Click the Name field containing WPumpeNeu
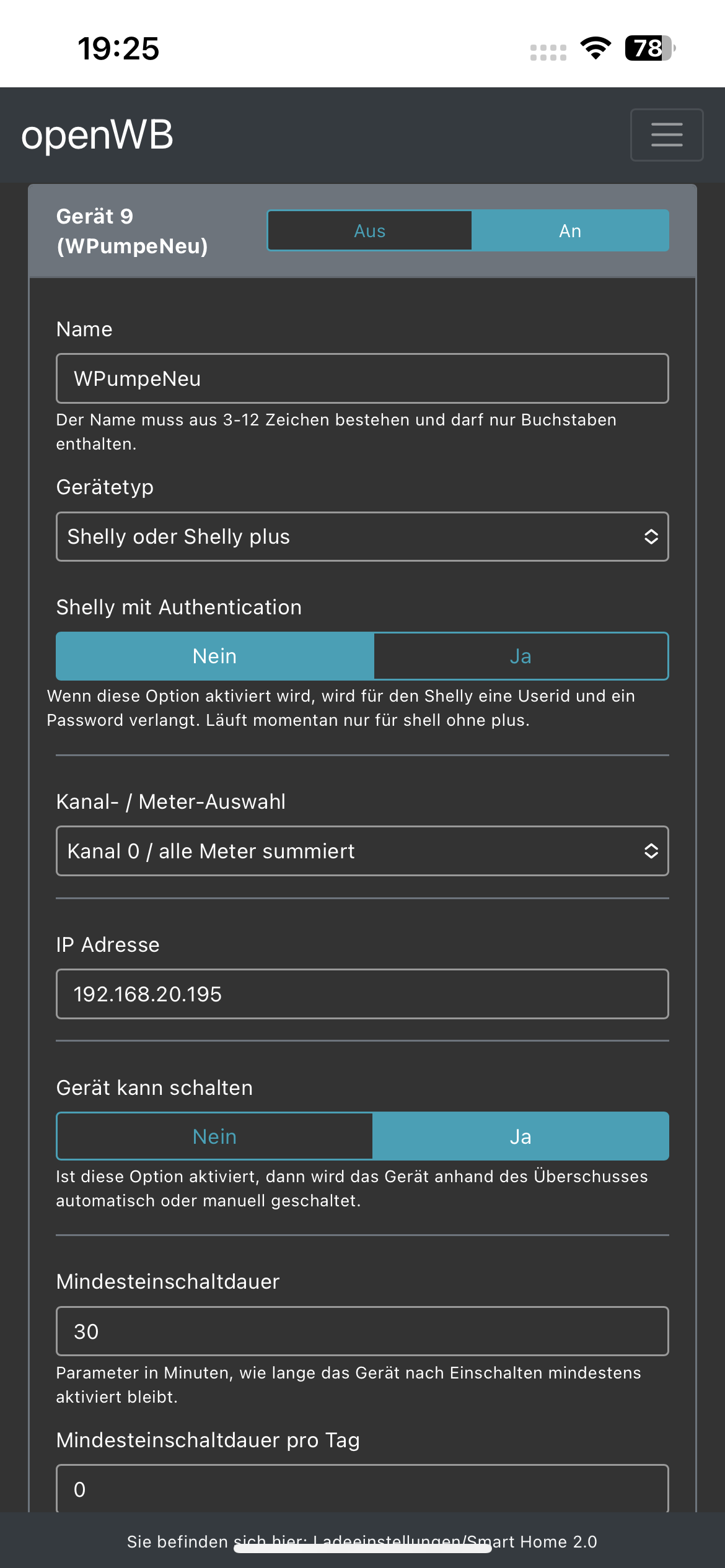 (362, 378)
